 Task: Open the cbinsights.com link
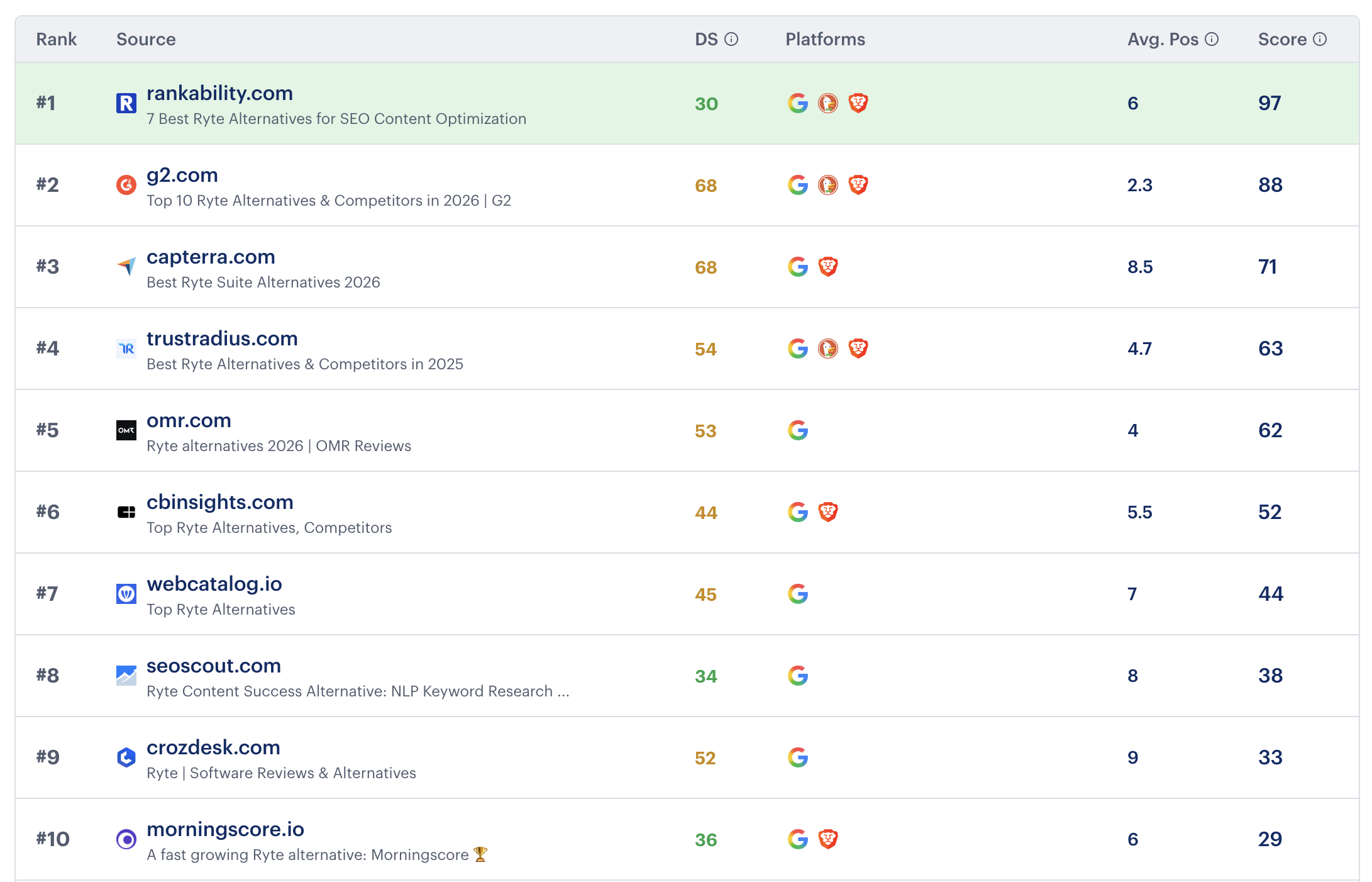point(219,502)
